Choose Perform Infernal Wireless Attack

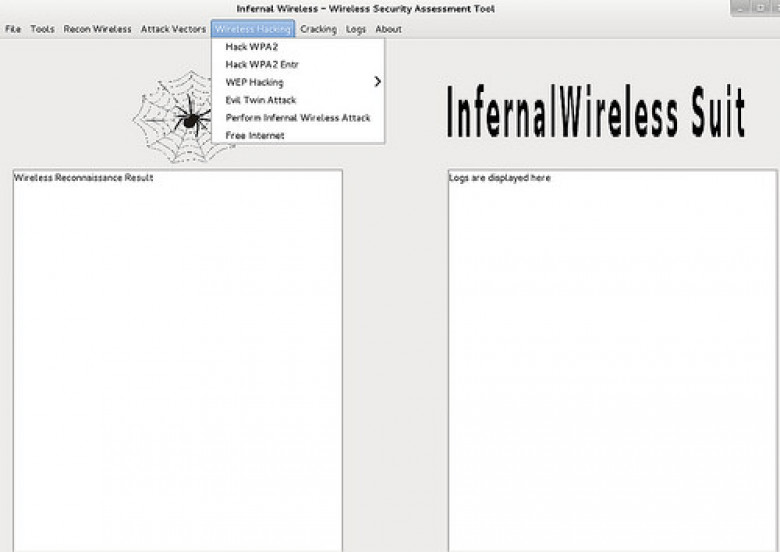pos(298,118)
